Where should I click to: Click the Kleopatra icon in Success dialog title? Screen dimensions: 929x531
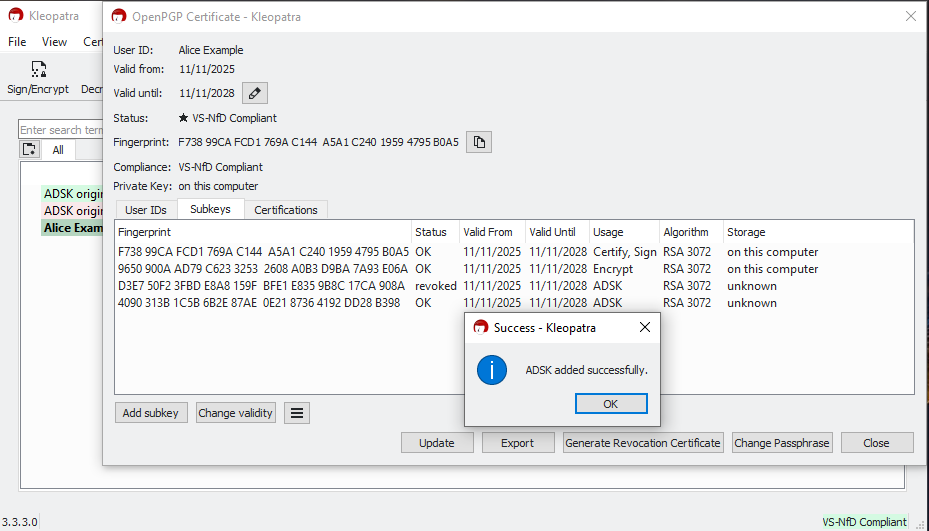(480, 328)
